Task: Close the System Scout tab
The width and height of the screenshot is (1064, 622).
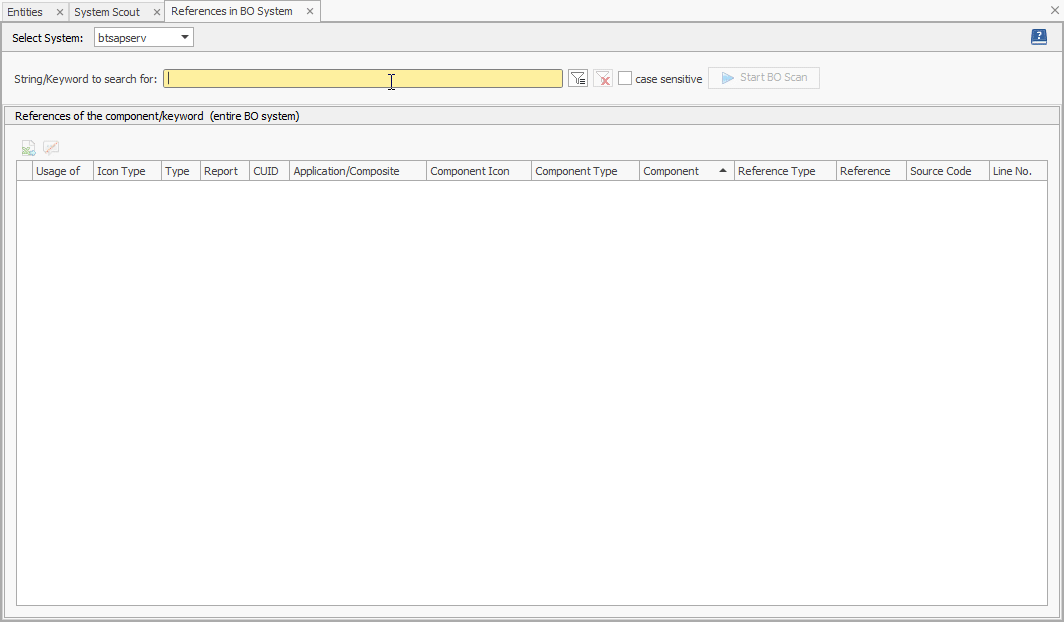Action: [x=155, y=11]
